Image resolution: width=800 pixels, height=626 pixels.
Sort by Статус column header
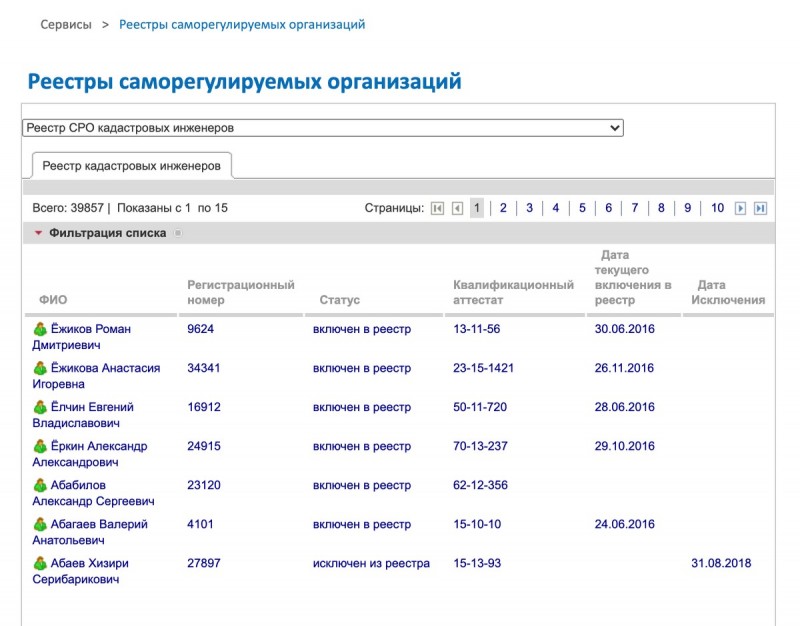[x=339, y=300]
